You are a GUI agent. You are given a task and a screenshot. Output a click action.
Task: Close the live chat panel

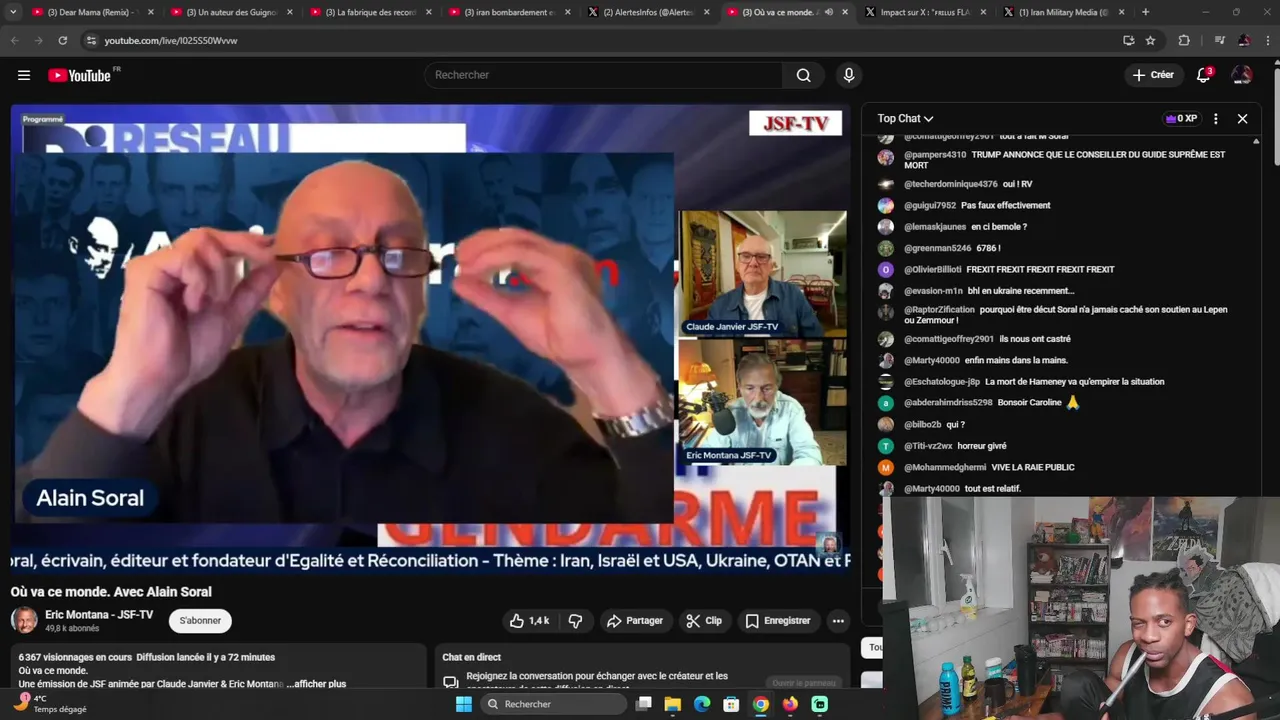click(x=1242, y=118)
